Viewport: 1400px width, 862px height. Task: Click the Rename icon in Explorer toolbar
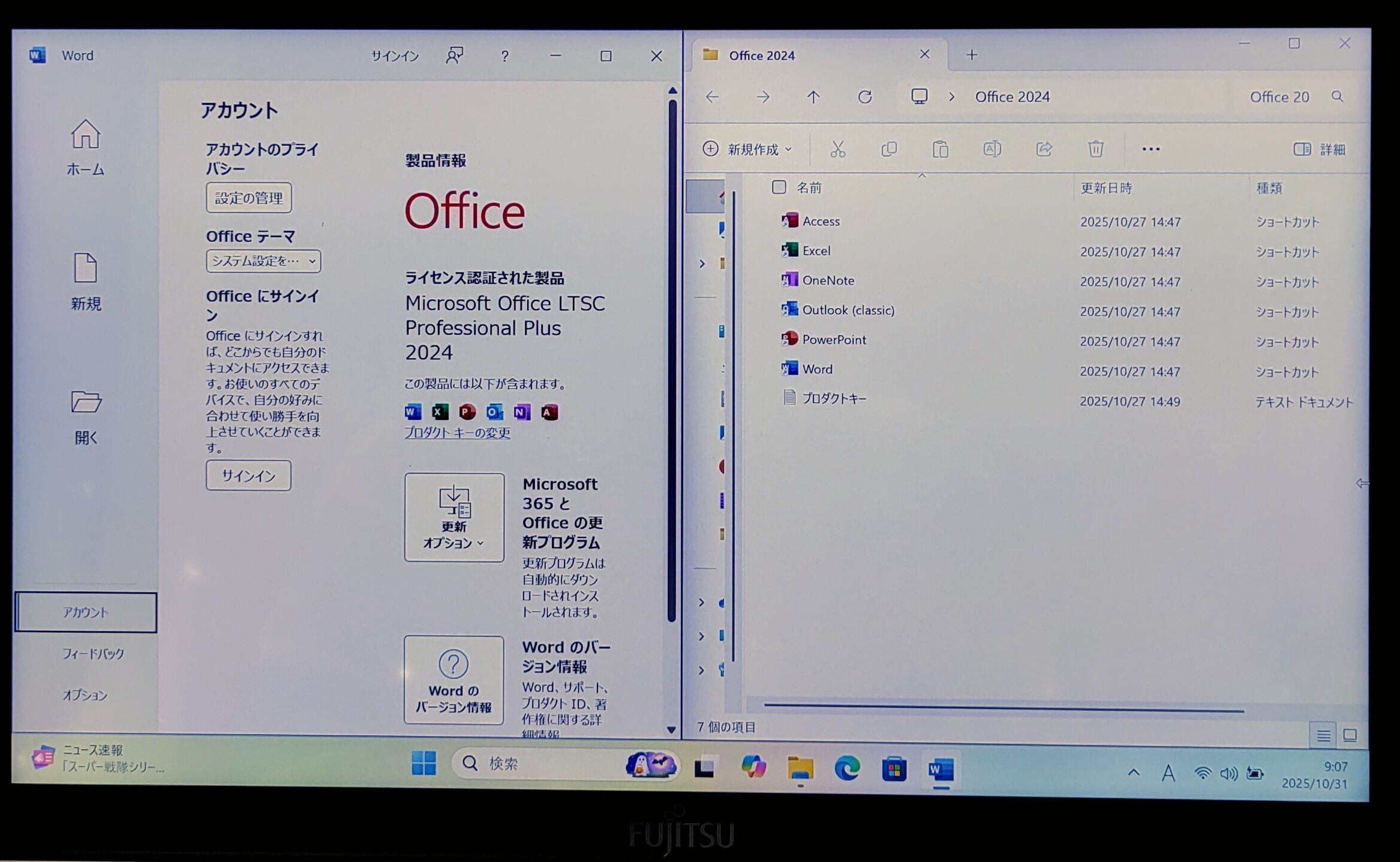(x=992, y=149)
